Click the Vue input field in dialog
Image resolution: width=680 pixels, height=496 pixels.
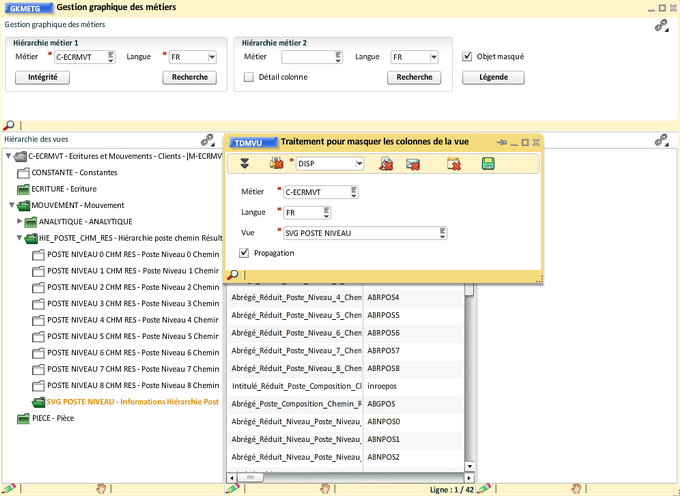point(360,233)
